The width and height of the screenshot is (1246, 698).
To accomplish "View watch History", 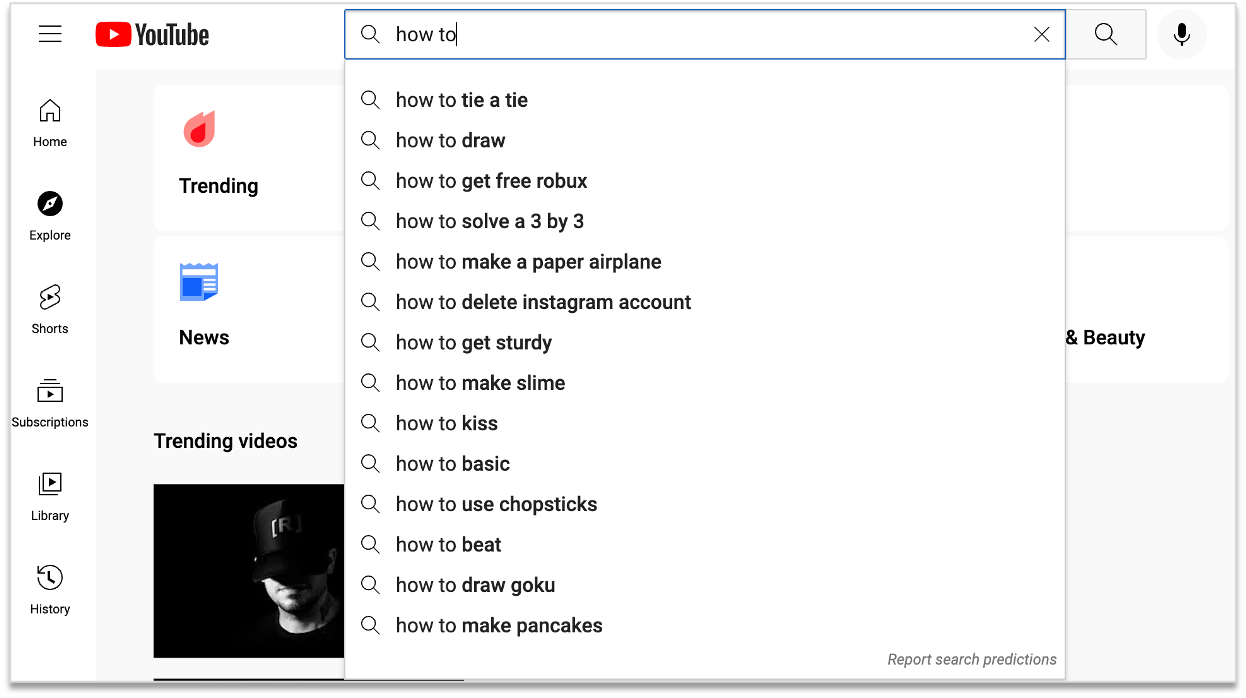I will [50, 578].
